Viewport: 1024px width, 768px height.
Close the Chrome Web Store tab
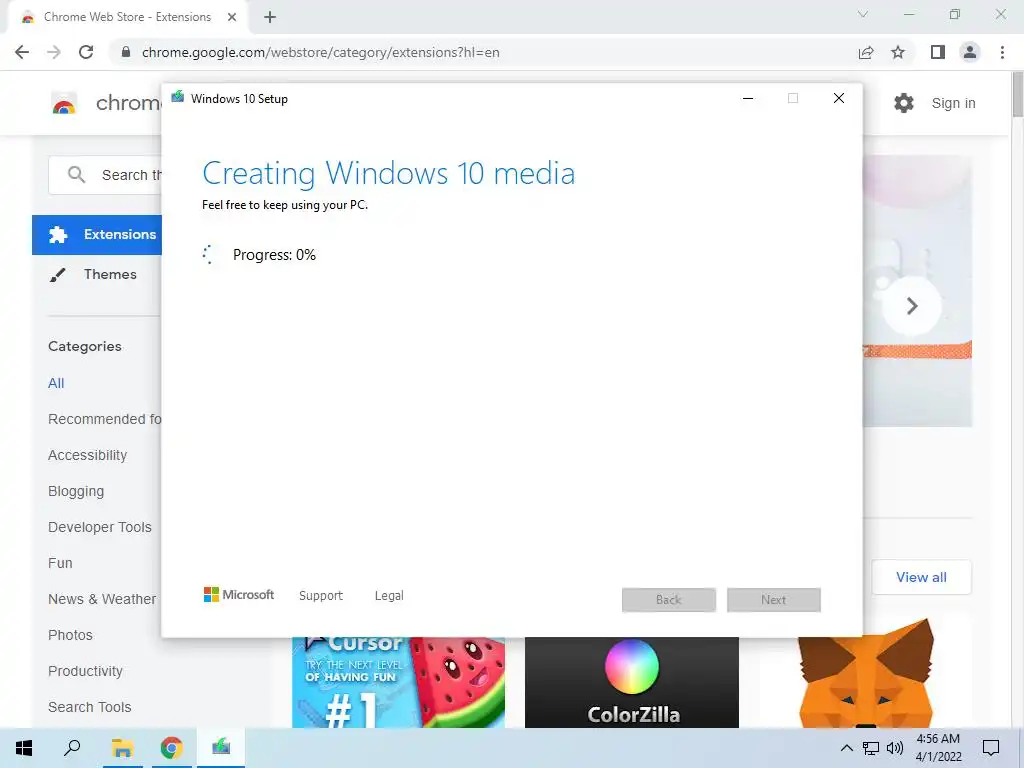pos(232,17)
